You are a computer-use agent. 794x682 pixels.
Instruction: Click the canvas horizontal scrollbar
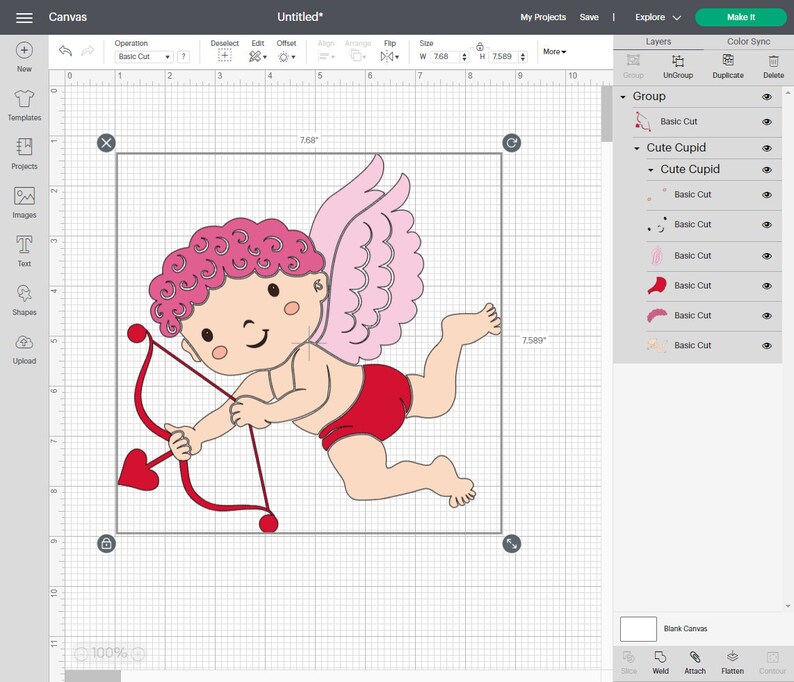[93, 676]
